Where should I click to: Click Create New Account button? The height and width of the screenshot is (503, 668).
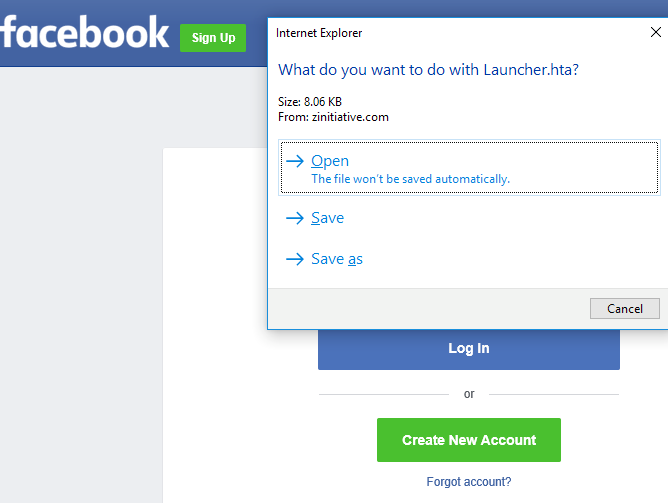[x=469, y=440]
